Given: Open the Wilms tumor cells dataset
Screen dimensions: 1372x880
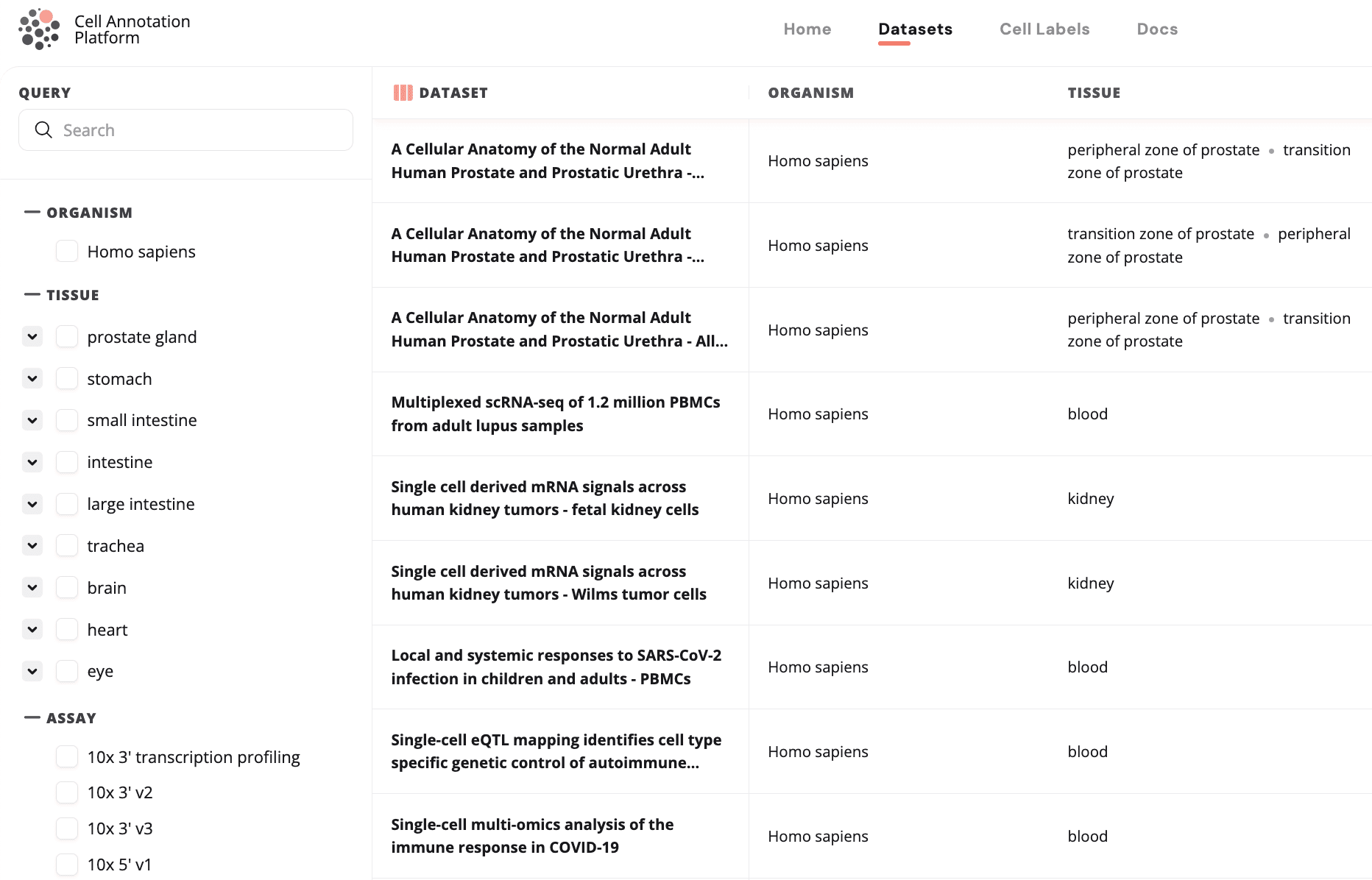Looking at the screenshot, I should pos(548,583).
